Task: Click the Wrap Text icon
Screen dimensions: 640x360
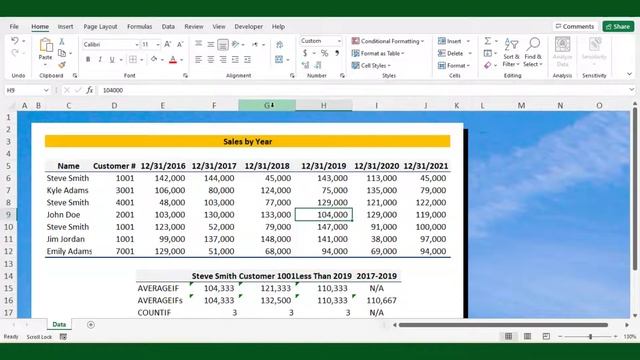Action: point(280,44)
